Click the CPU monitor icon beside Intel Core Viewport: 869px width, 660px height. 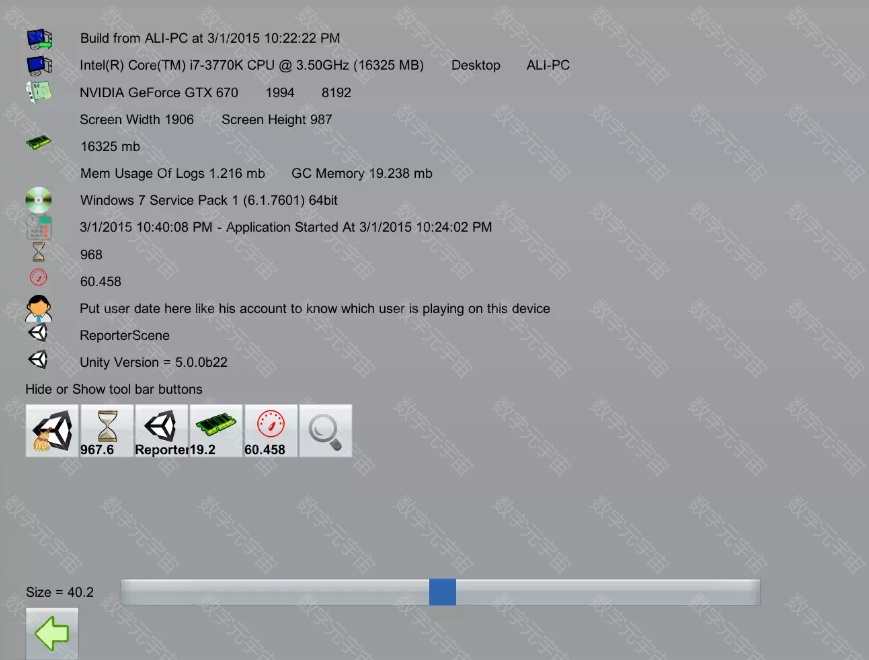click(x=39, y=65)
